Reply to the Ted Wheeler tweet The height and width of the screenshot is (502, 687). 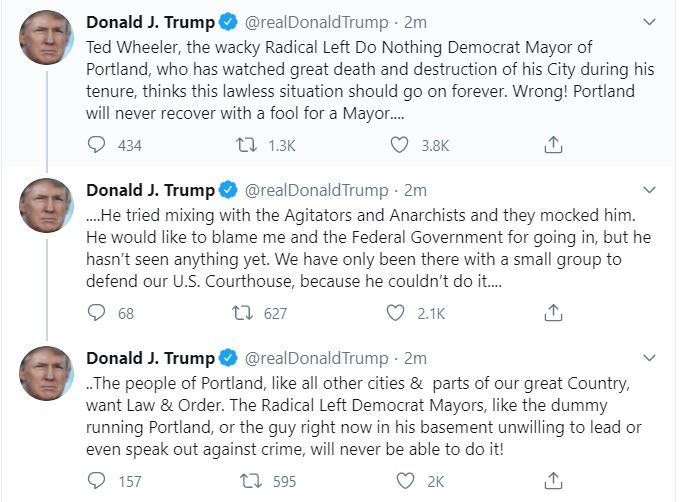[x=97, y=145]
